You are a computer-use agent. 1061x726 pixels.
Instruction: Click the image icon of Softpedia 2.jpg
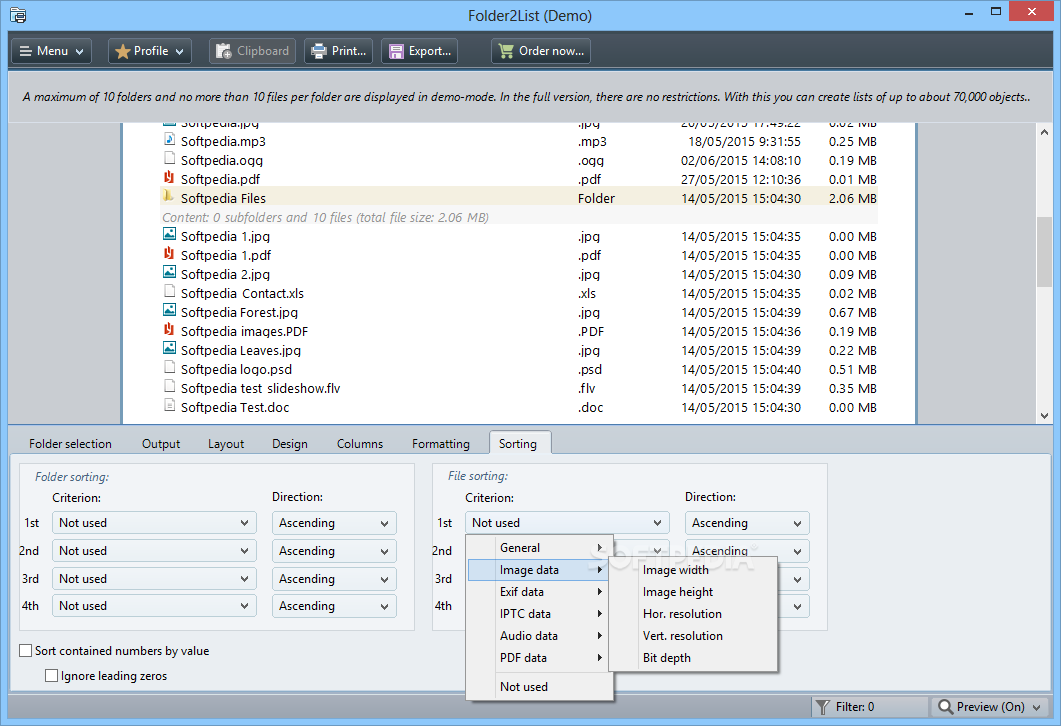tap(169, 273)
